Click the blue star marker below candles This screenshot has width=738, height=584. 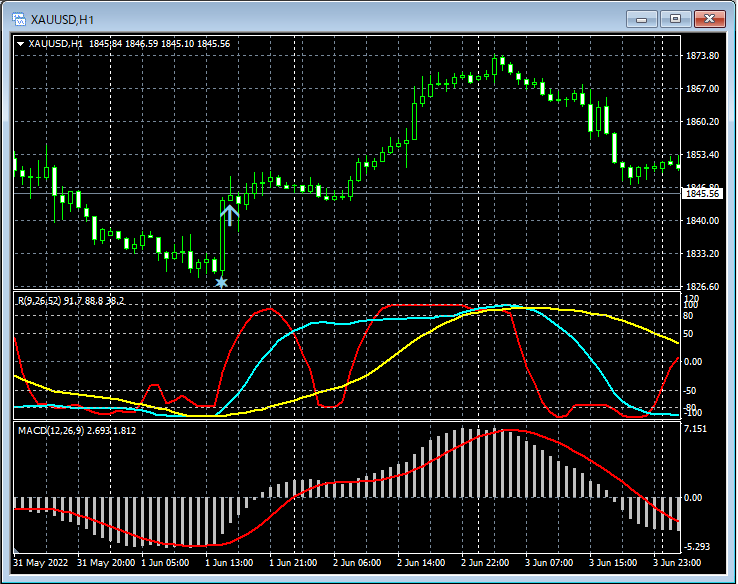click(x=221, y=283)
